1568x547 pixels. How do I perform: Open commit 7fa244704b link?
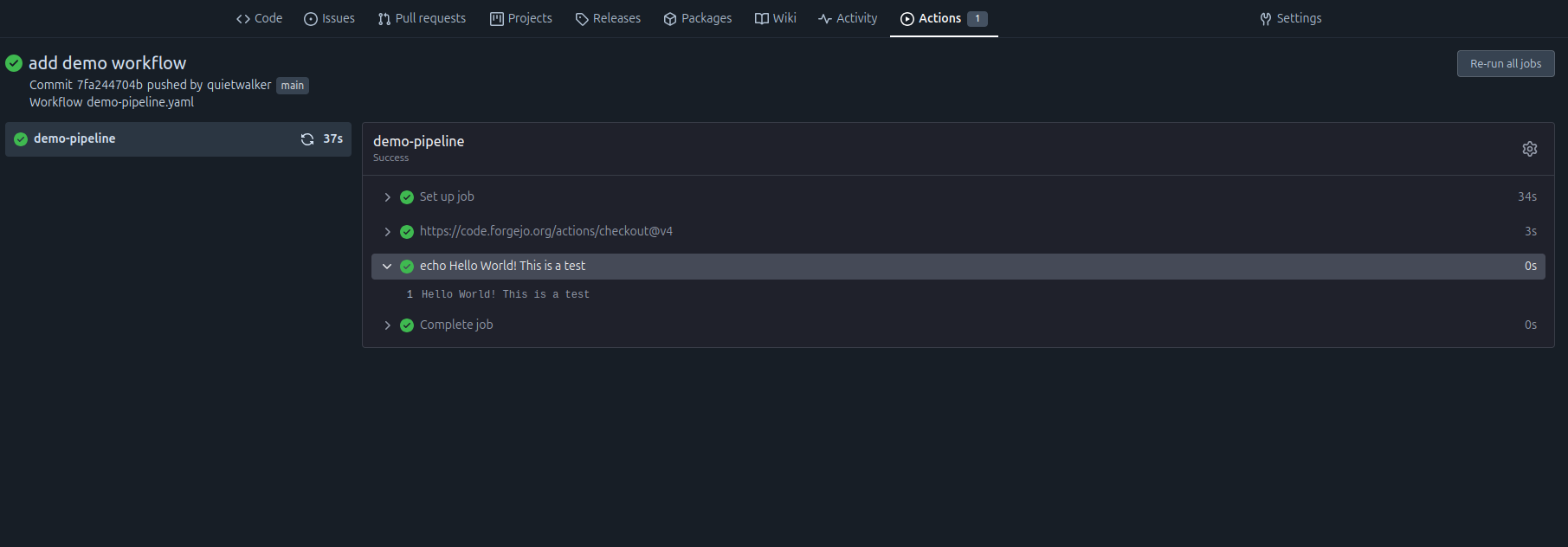(x=109, y=85)
